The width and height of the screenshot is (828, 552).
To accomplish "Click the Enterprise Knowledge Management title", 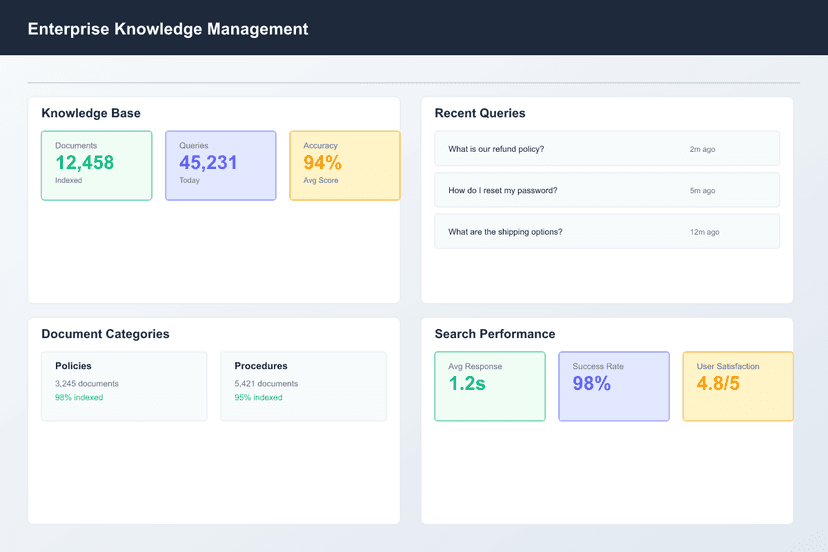I will click(x=168, y=29).
